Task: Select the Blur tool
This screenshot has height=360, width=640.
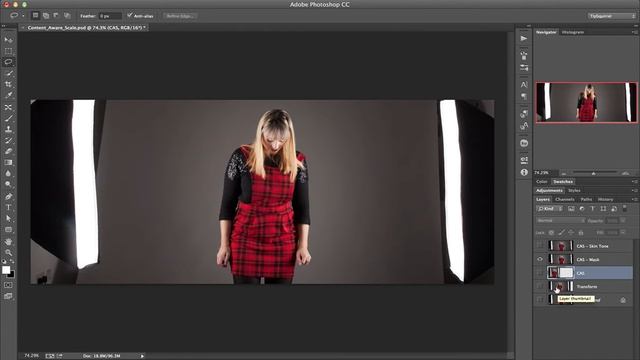Action: coord(8,173)
